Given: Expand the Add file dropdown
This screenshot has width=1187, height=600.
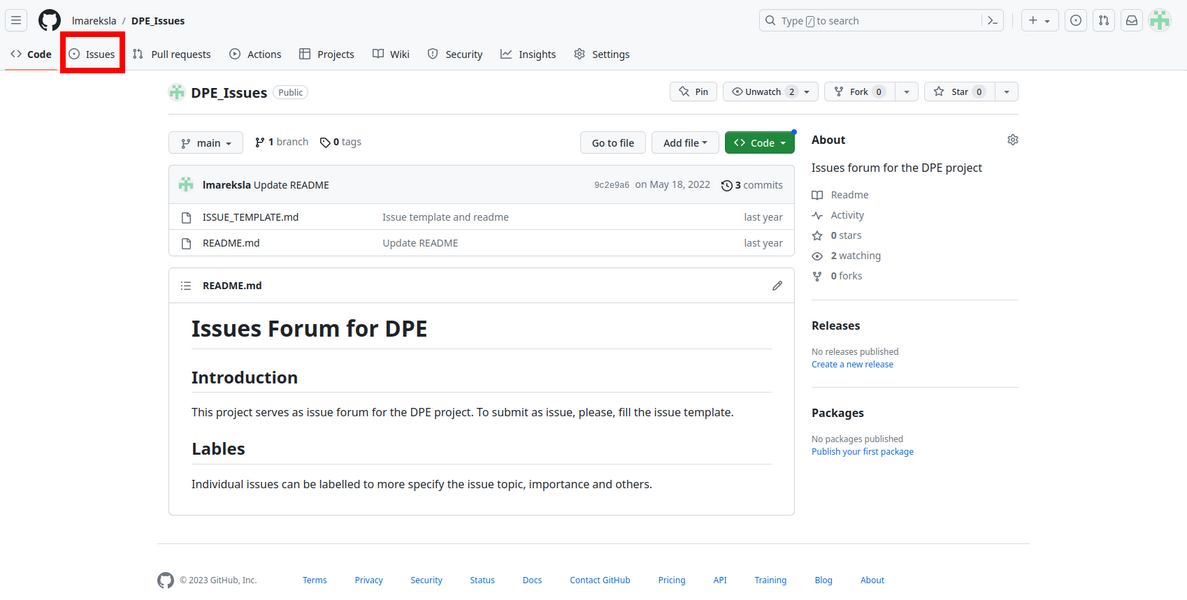Looking at the screenshot, I should pyautogui.click(x=685, y=142).
